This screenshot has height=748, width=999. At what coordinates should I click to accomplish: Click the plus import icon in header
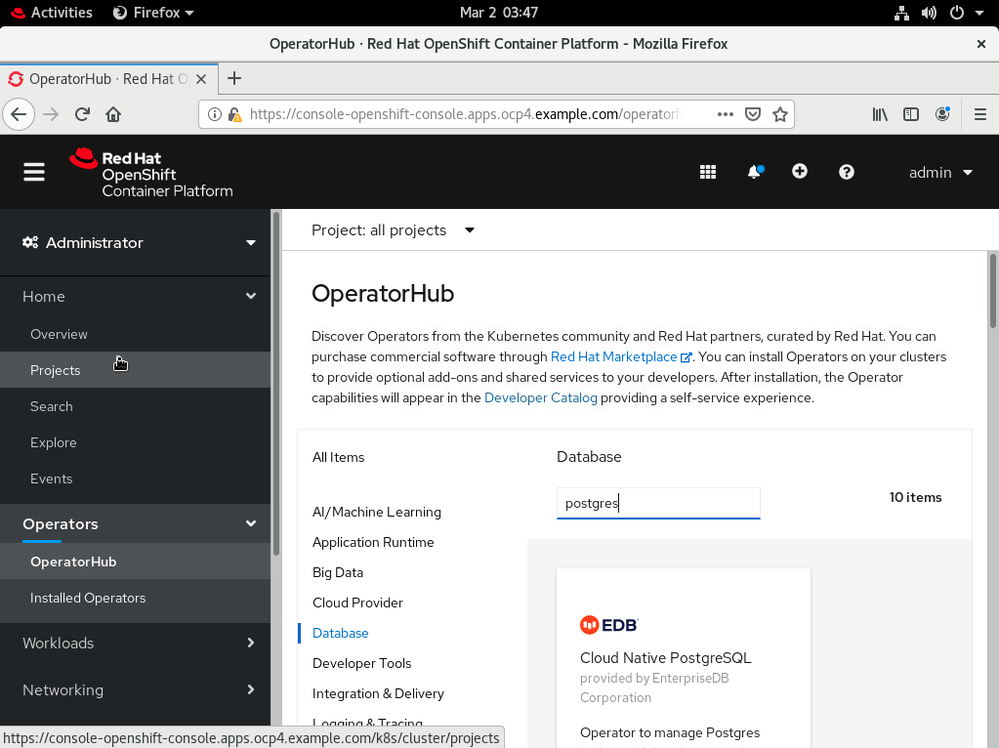tap(800, 172)
